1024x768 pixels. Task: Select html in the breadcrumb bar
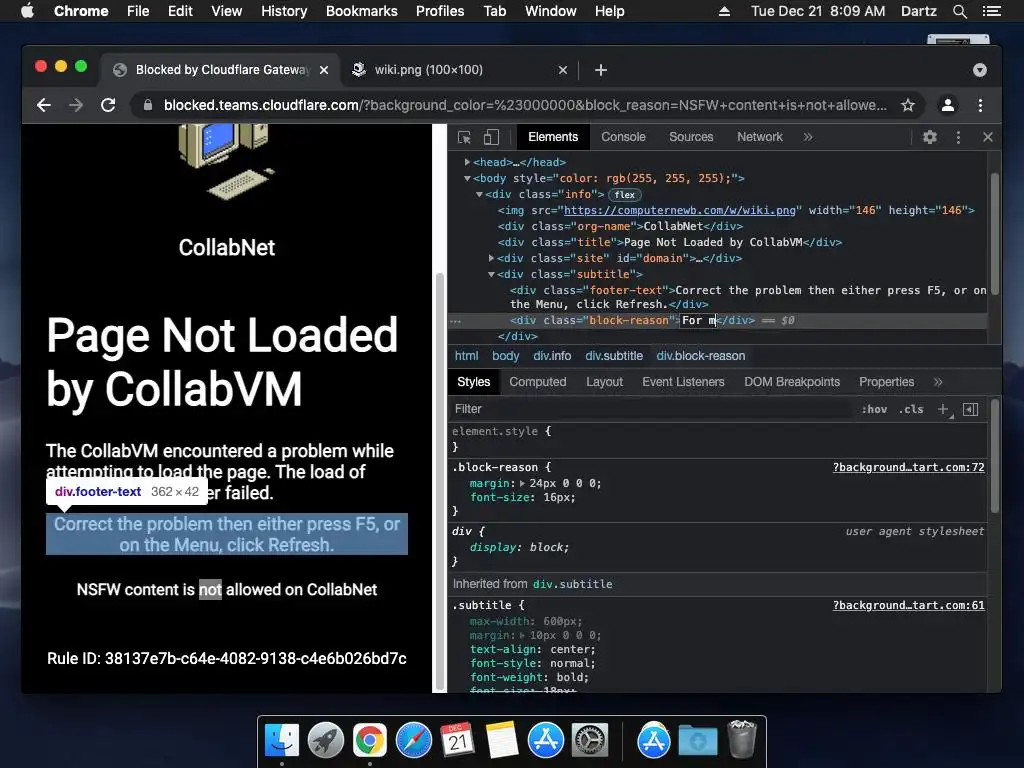(466, 356)
